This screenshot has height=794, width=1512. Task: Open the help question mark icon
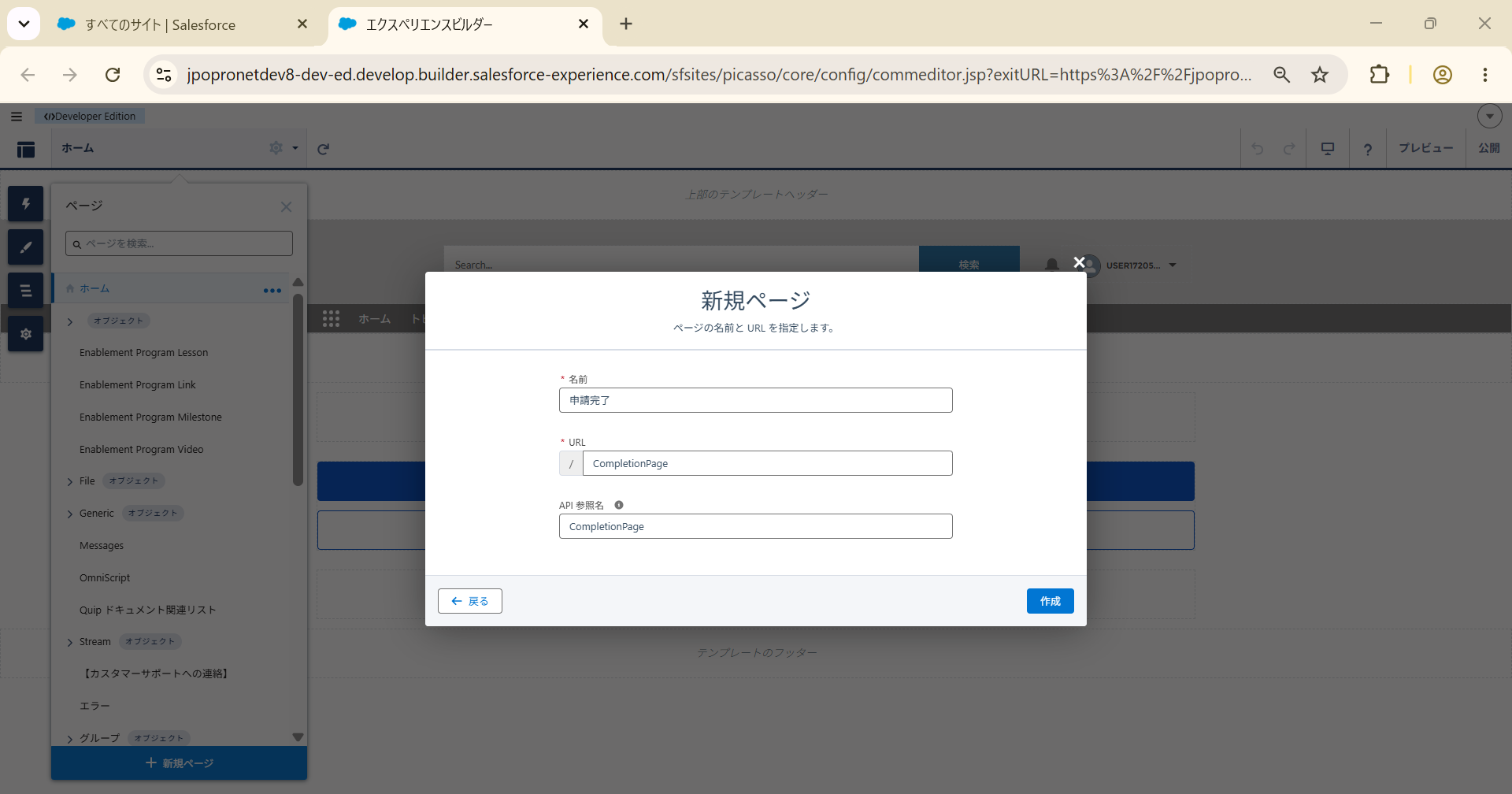1368,149
